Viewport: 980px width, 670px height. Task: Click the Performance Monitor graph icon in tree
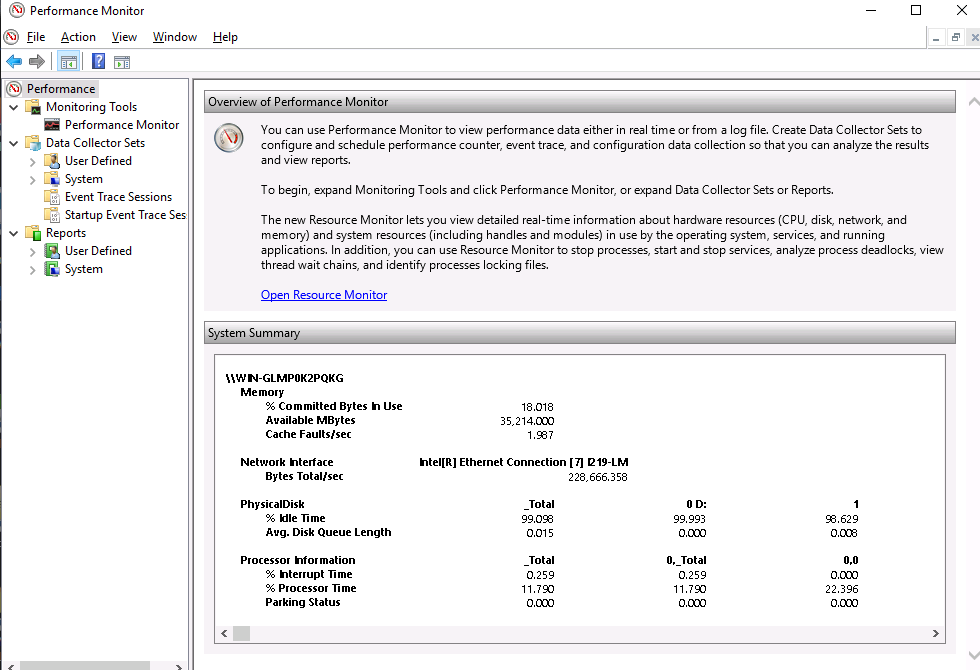pyautogui.click(x=52, y=125)
